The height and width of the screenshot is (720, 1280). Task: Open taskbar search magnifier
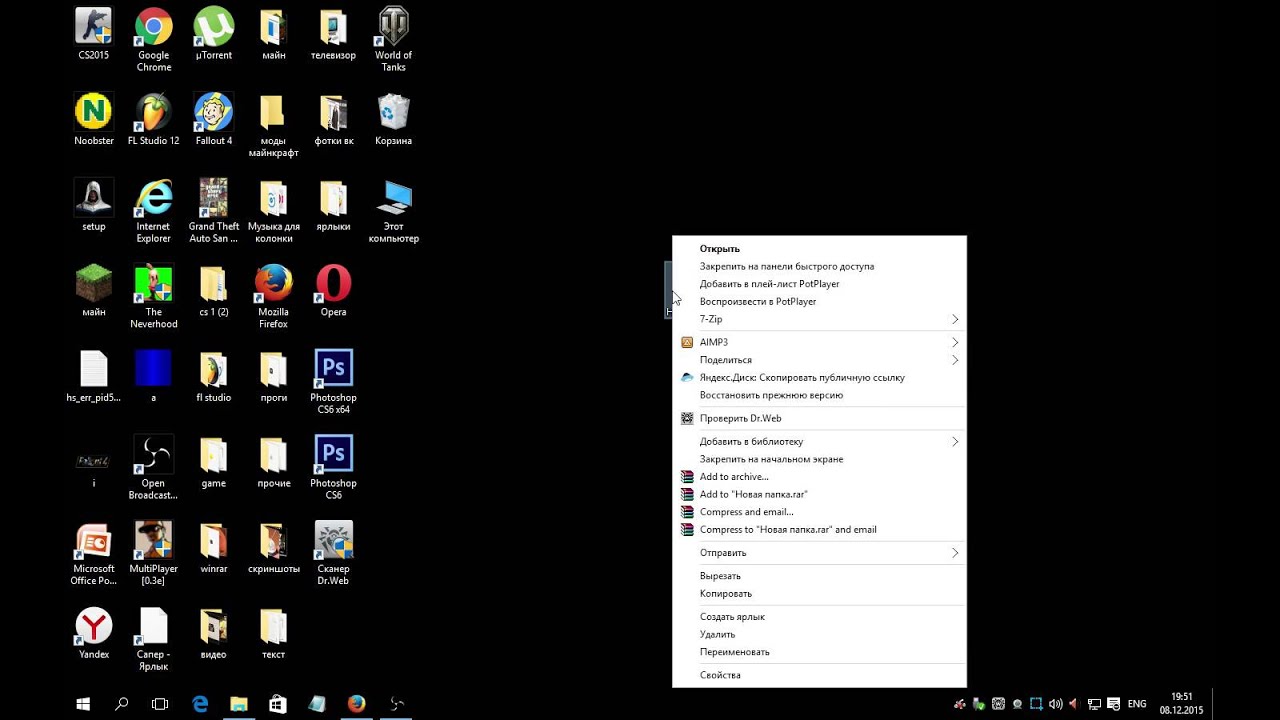(121, 704)
